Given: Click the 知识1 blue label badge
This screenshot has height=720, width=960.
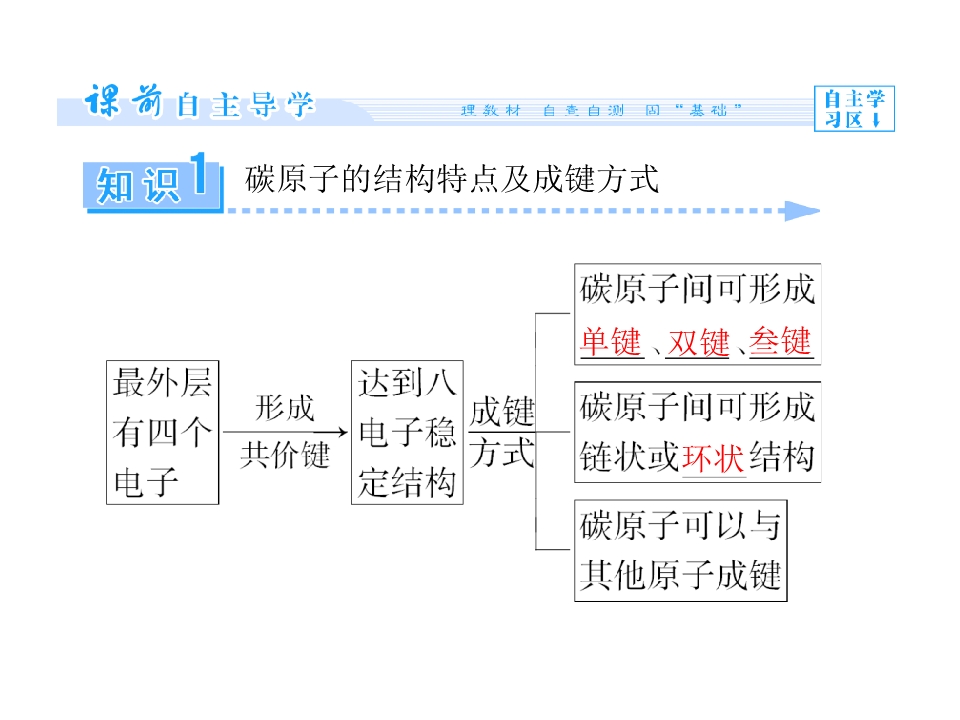Looking at the screenshot, I should [x=153, y=182].
